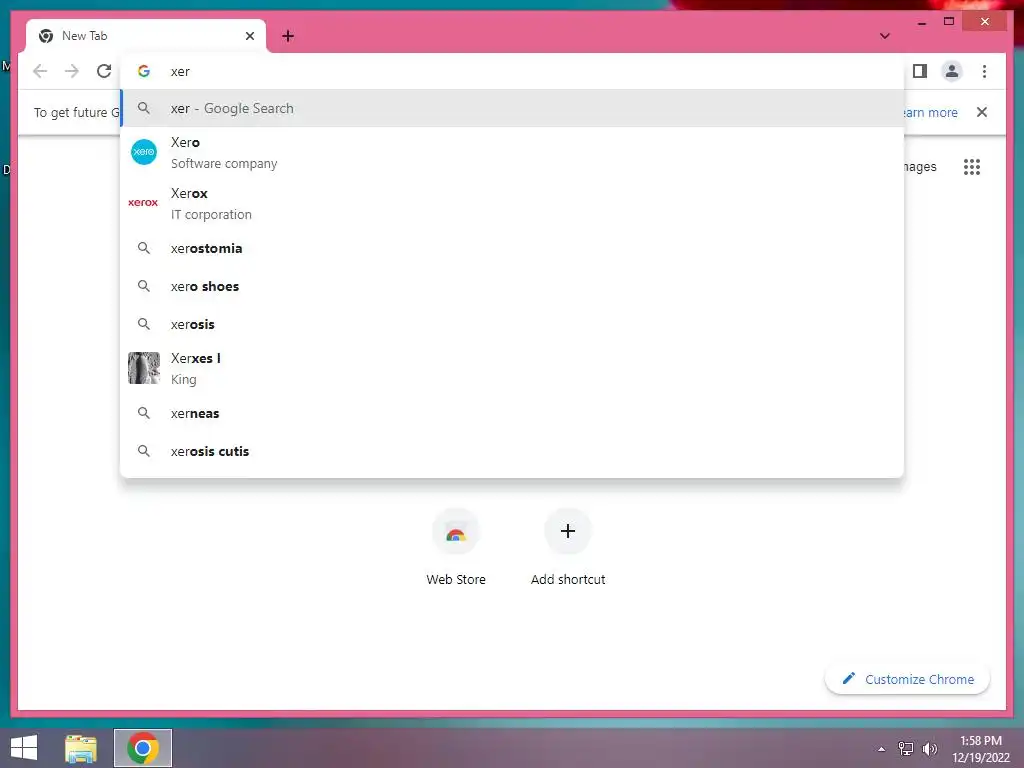This screenshot has width=1024, height=768.
Task: Click the Add shortcut button
Action: click(x=568, y=547)
